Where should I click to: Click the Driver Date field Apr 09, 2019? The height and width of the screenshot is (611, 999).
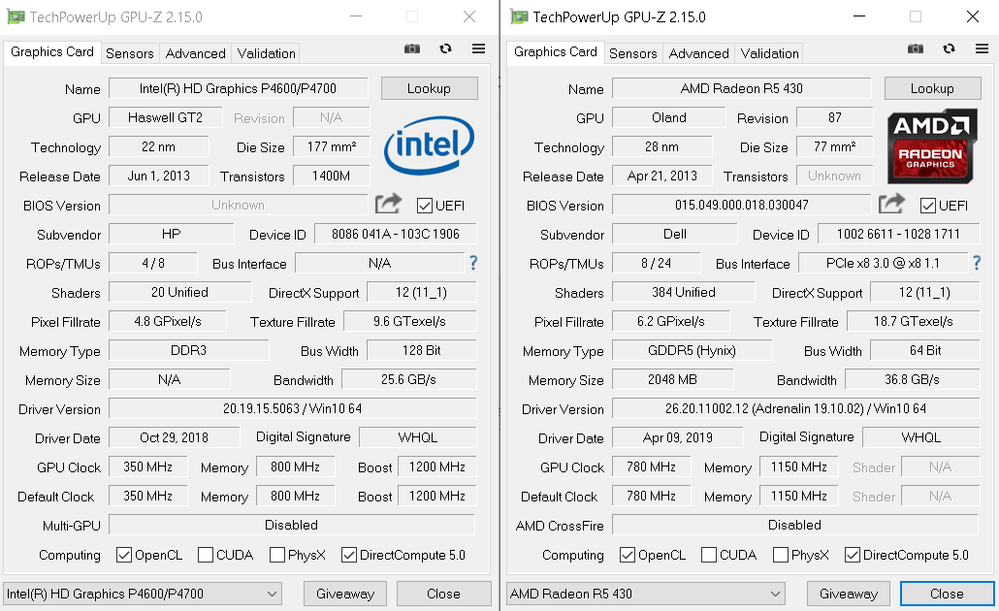coord(678,438)
